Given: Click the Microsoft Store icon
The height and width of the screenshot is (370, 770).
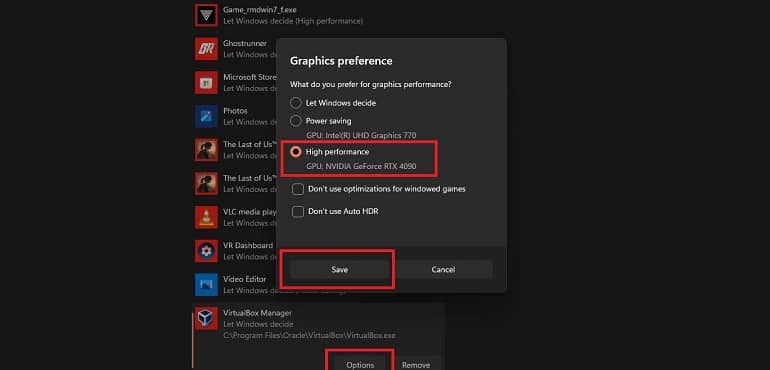Looking at the screenshot, I should tap(206, 83).
